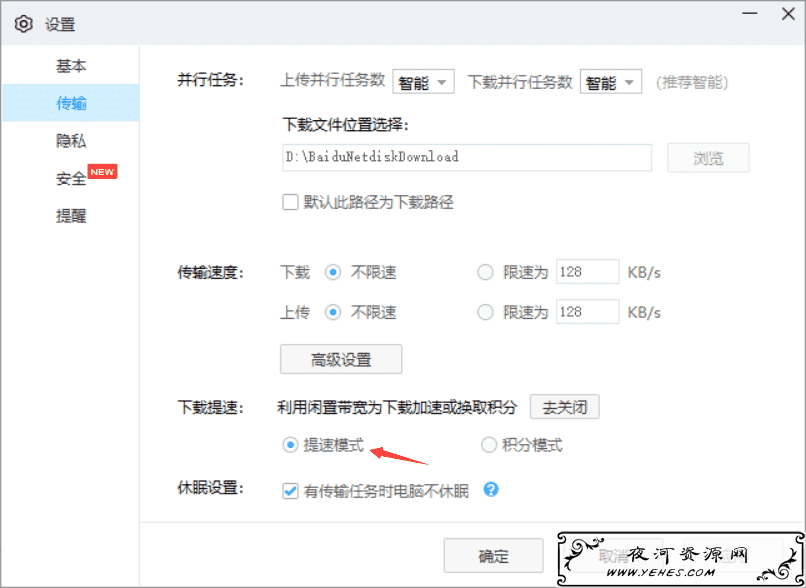Screen dimensions: 806x588
Task: Expand the 下载并行任务数 dropdown
Action: [611, 82]
